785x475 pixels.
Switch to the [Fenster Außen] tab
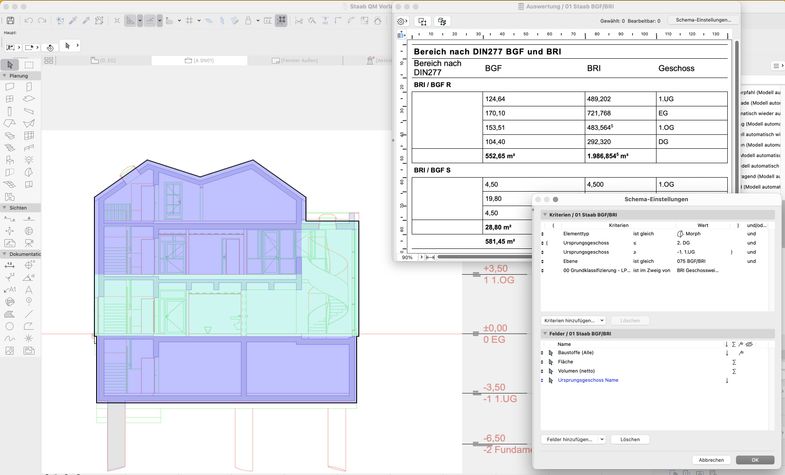pos(297,60)
